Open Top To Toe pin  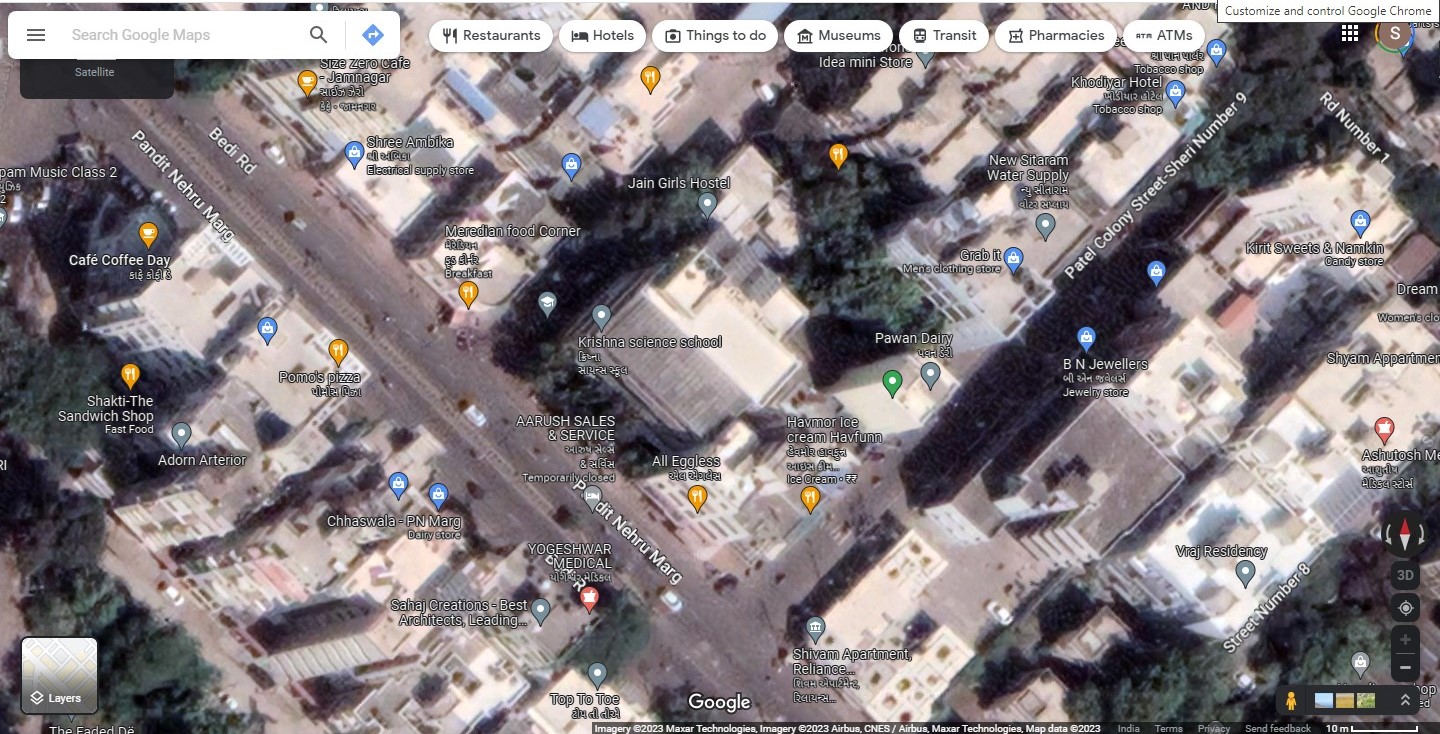[597, 675]
